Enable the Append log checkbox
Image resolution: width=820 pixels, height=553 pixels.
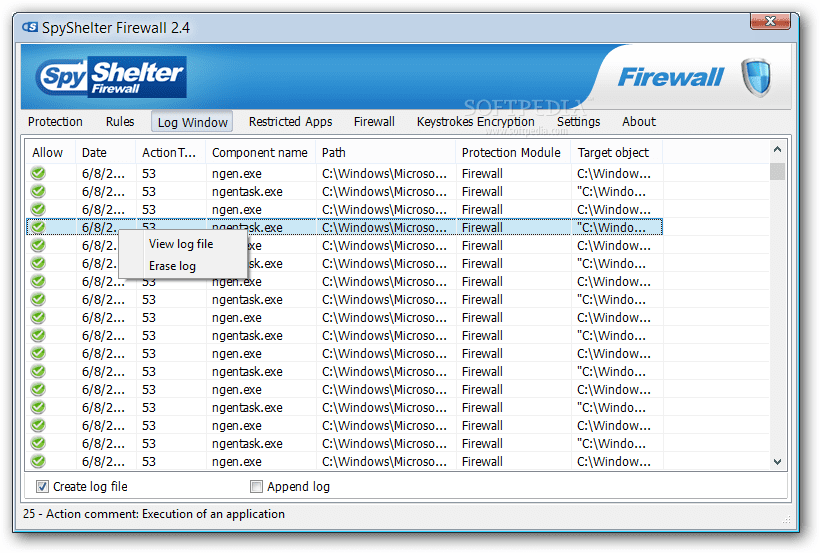coord(256,487)
